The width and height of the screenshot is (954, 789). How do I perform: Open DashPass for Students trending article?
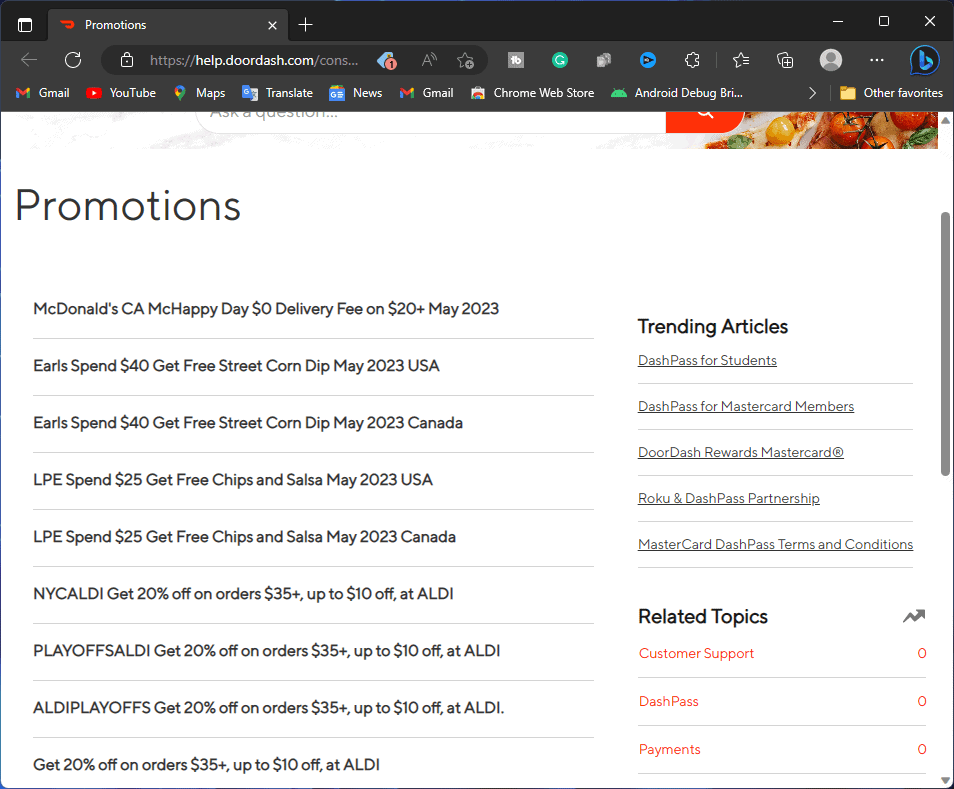tap(707, 360)
